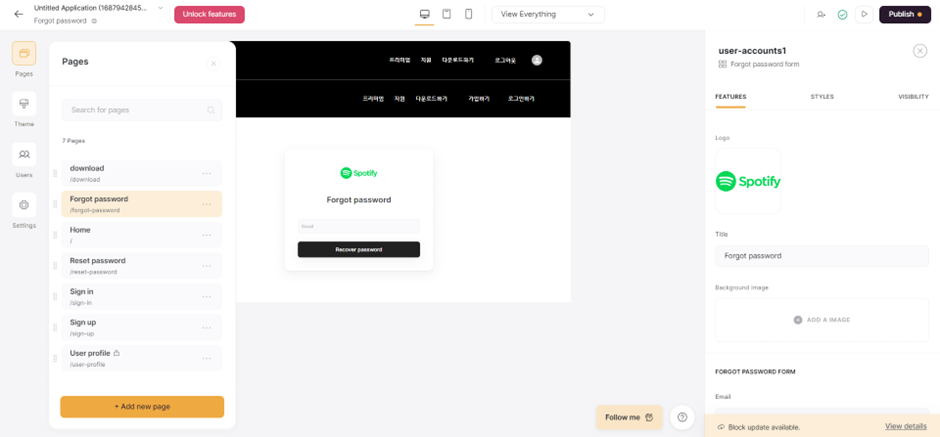The image size is (940, 437).
Task: Select the download page
Action: (x=141, y=173)
